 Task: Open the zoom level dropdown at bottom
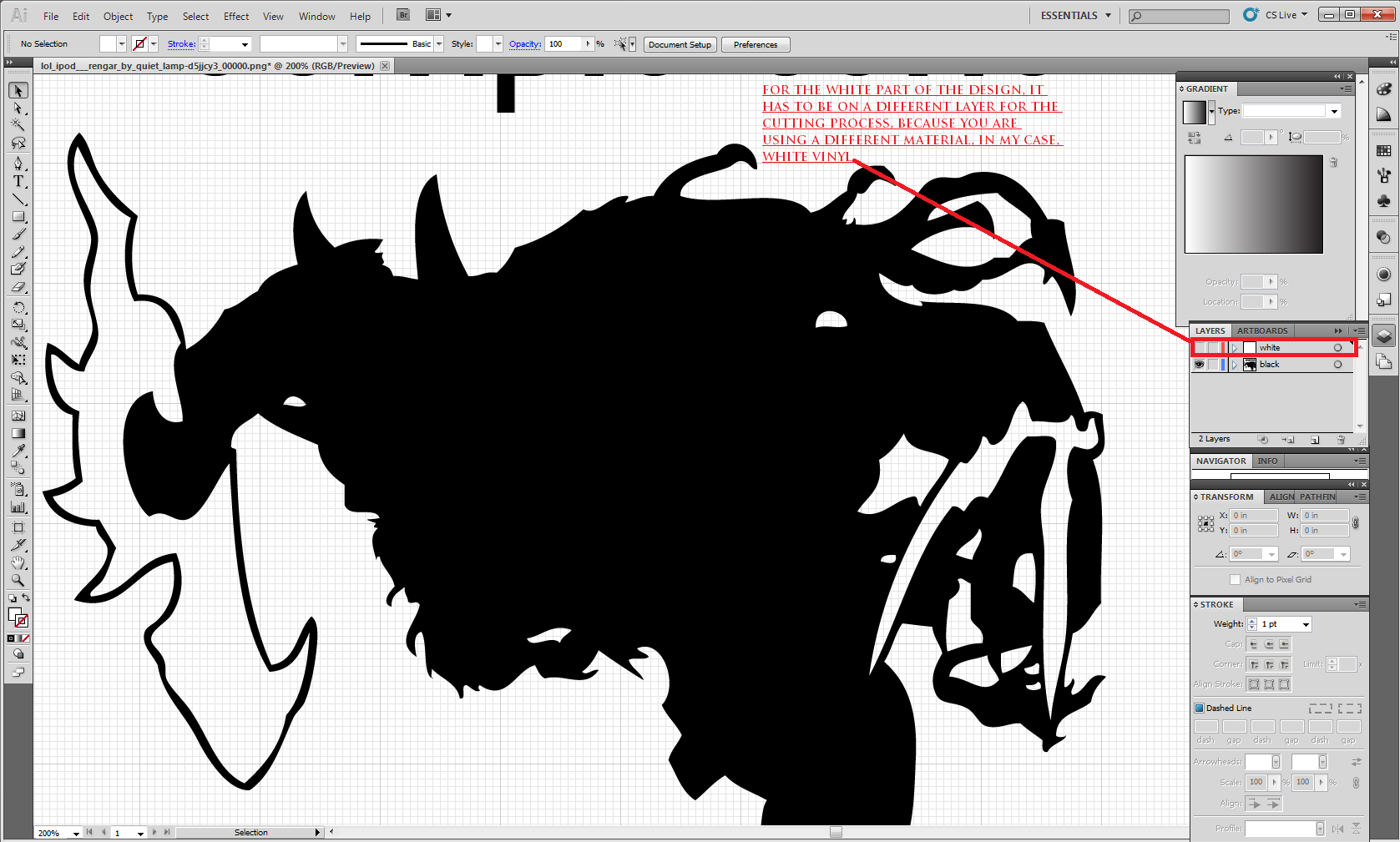pyautogui.click(x=76, y=833)
